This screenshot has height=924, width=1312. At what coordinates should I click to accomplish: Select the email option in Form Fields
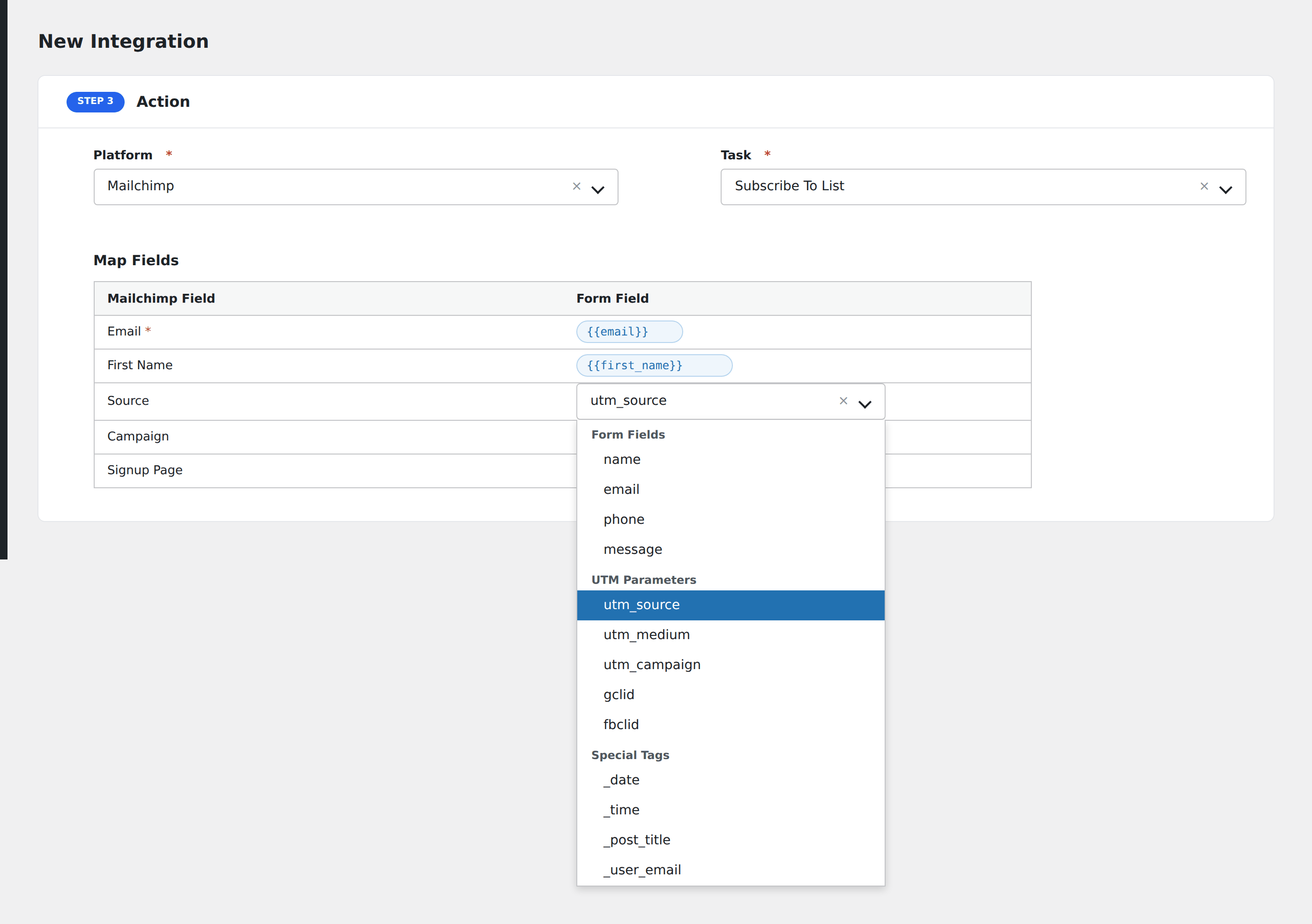click(731, 490)
